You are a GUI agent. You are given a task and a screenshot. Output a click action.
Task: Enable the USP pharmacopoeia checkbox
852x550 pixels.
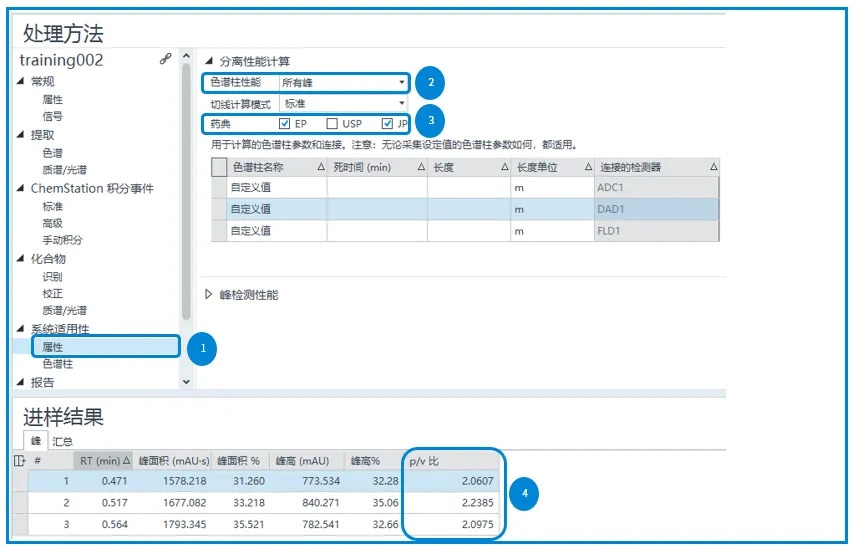pyautogui.click(x=333, y=124)
